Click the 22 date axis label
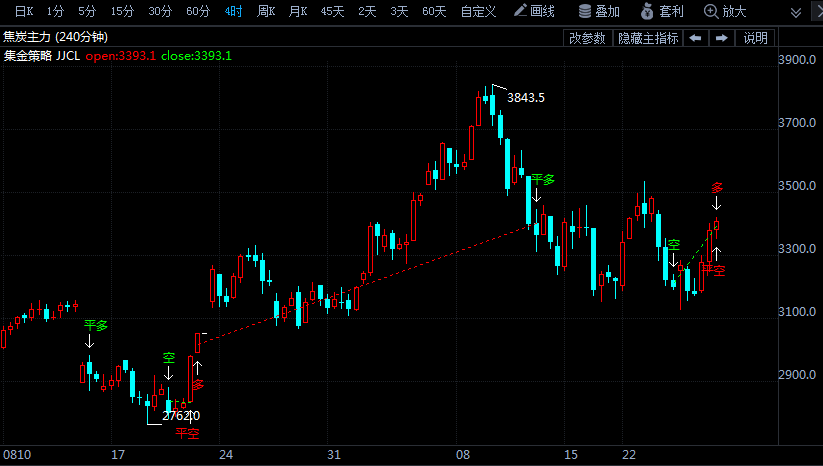The width and height of the screenshot is (823, 466). pyautogui.click(x=629, y=455)
